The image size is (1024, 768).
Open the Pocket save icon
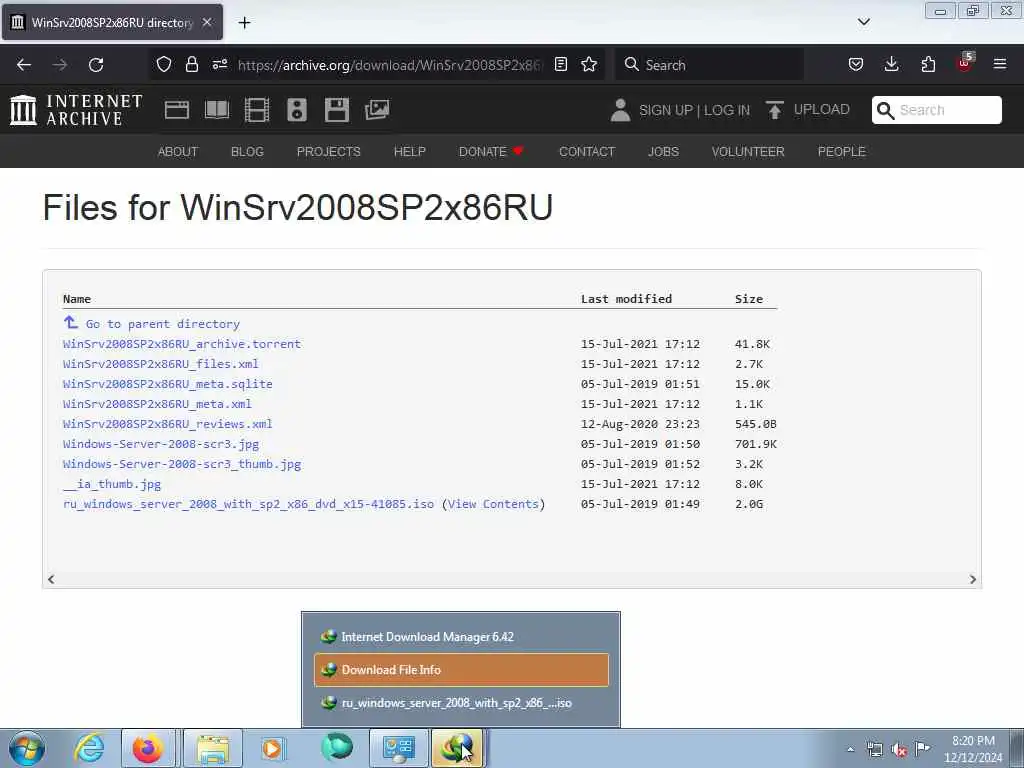pyautogui.click(x=856, y=64)
